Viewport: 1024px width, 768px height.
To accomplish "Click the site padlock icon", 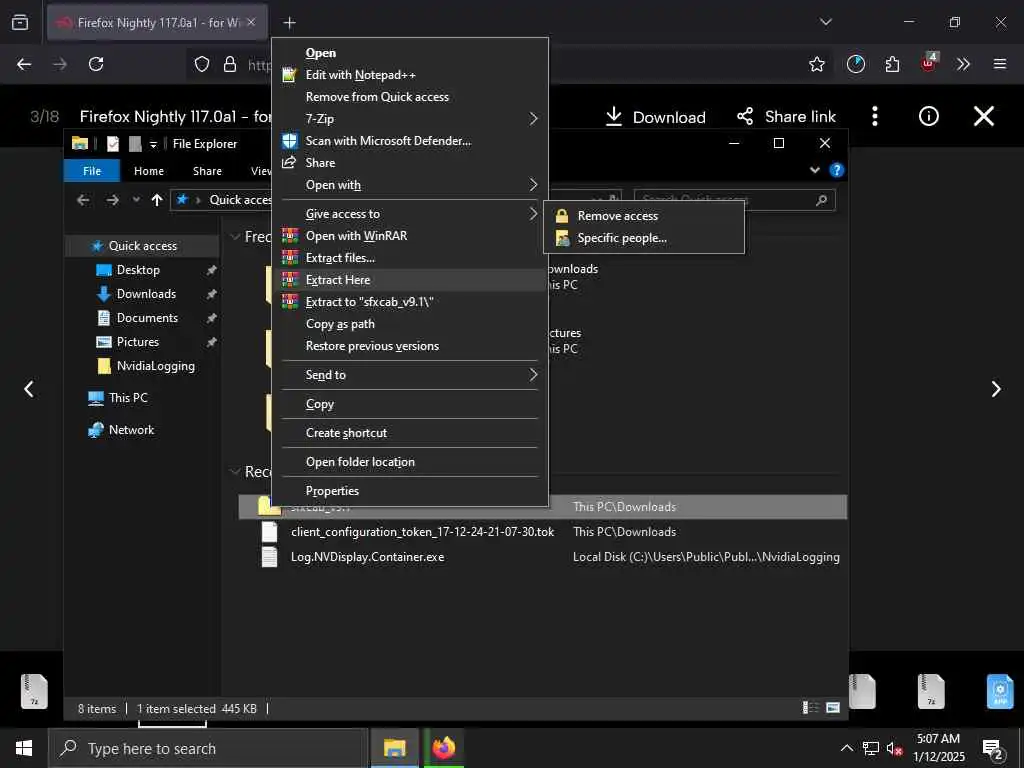I will 229,64.
